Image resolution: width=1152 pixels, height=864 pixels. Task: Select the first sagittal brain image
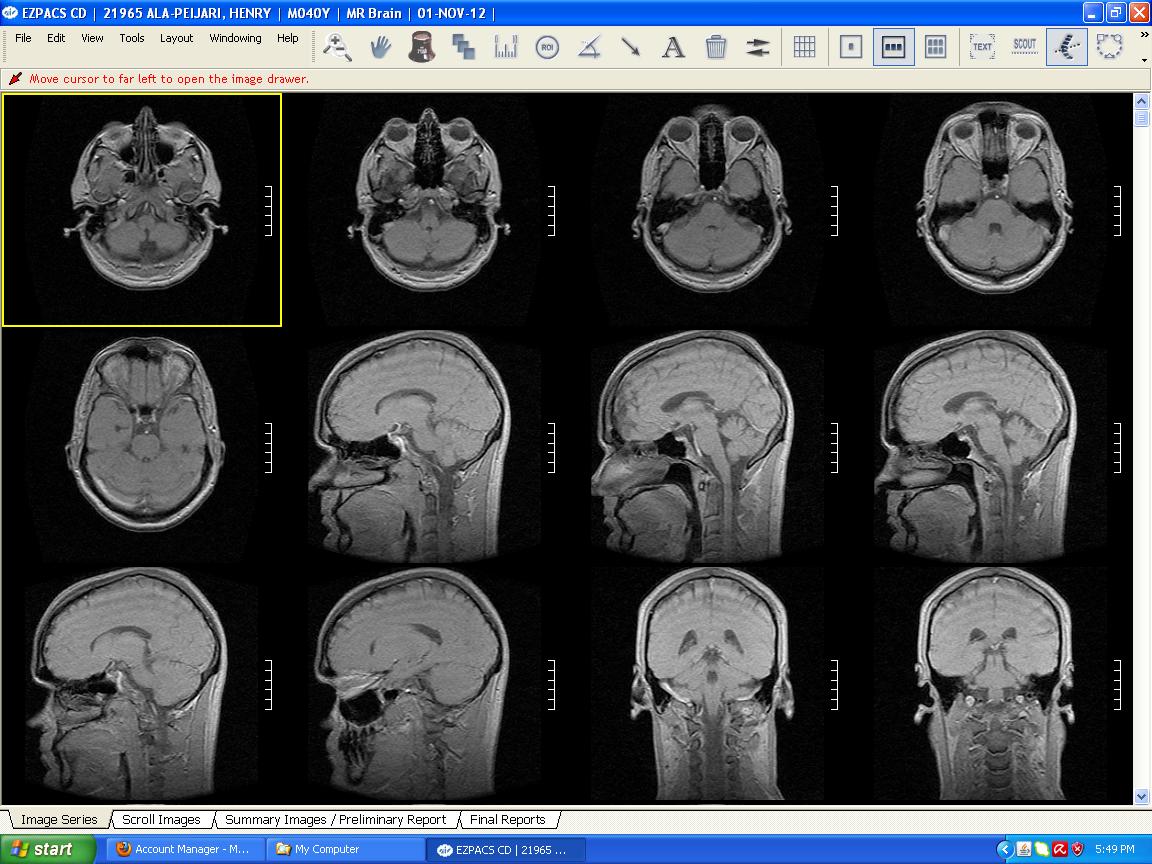tap(426, 447)
